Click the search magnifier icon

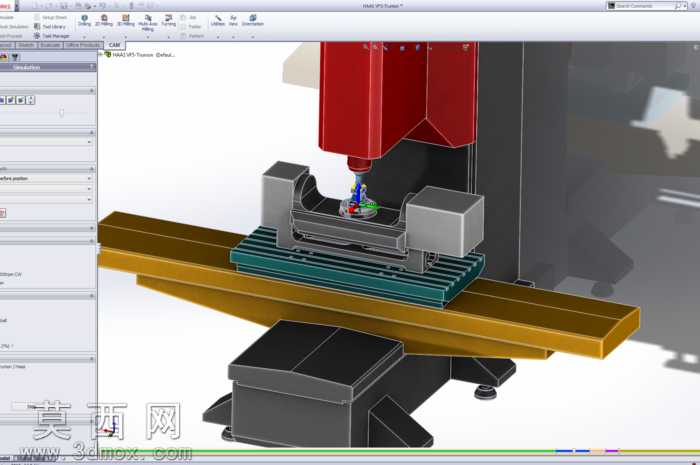(678, 6)
